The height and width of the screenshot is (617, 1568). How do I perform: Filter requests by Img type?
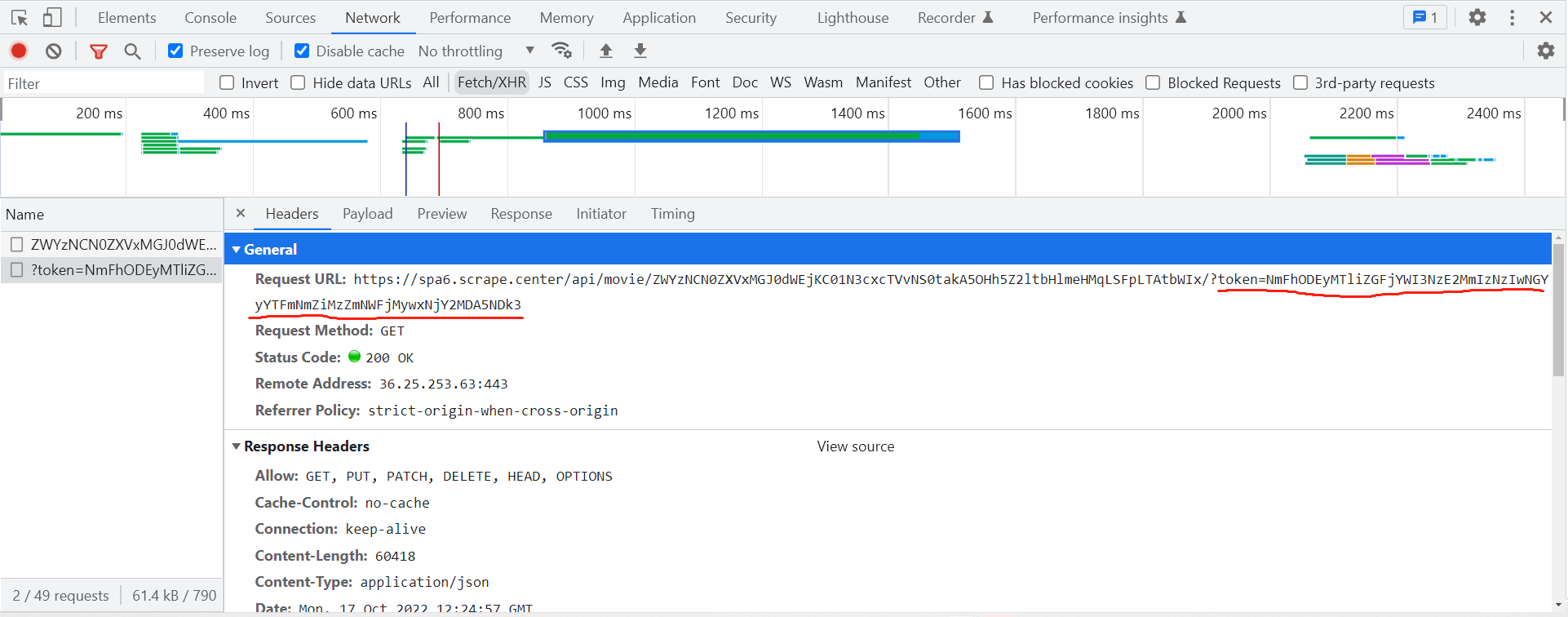[x=613, y=82]
